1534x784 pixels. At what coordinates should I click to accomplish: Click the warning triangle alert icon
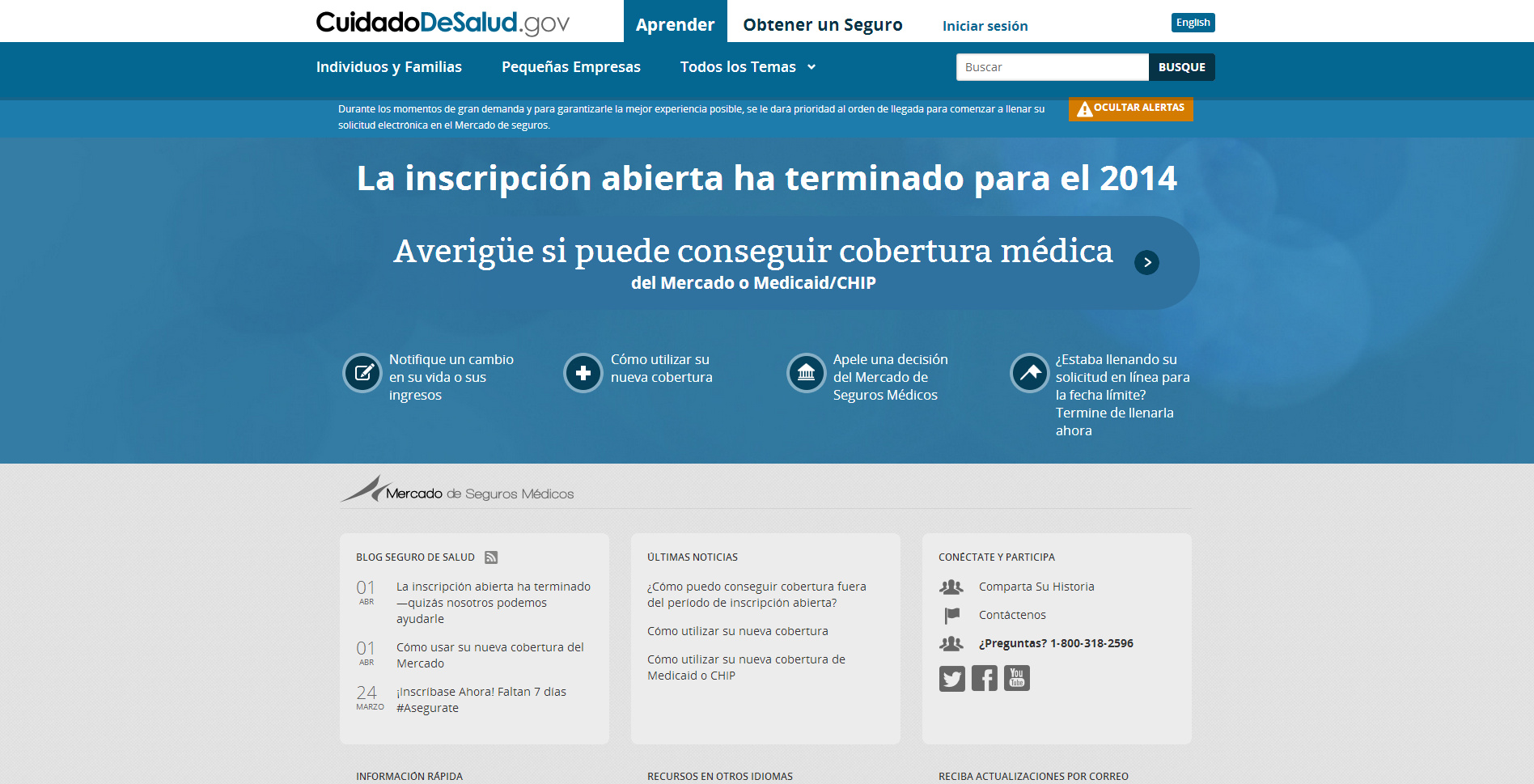1084,109
